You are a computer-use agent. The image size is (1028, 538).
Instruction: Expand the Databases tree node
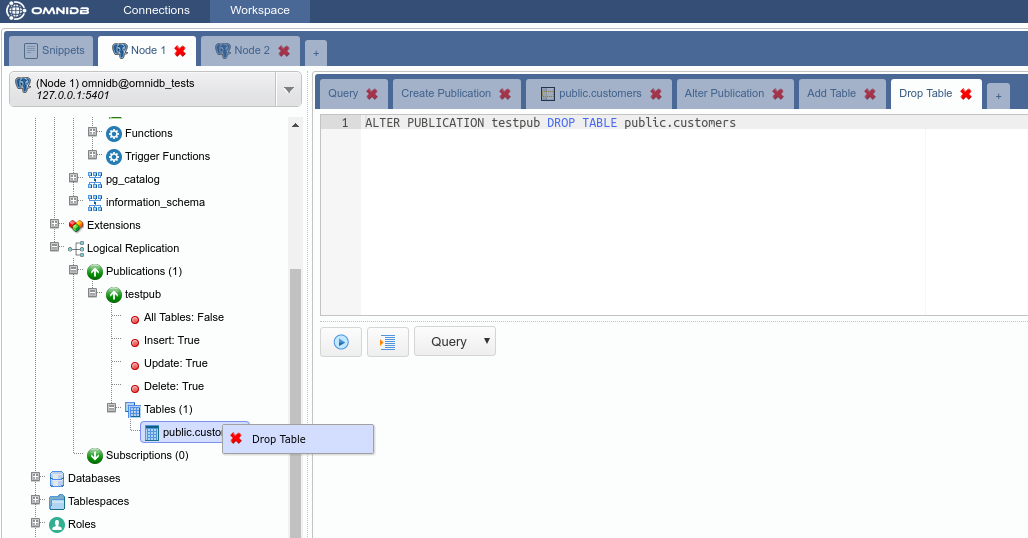coord(36,478)
